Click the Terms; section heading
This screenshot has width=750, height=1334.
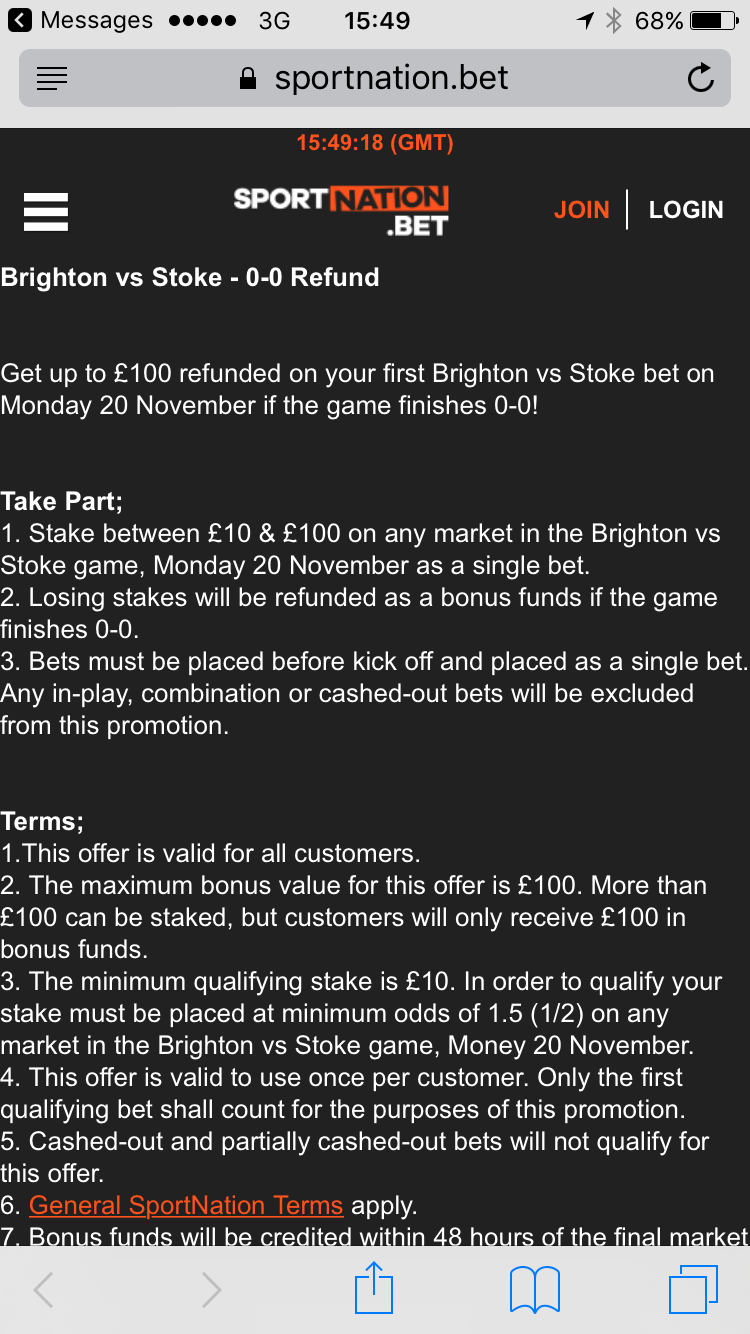coord(43,821)
